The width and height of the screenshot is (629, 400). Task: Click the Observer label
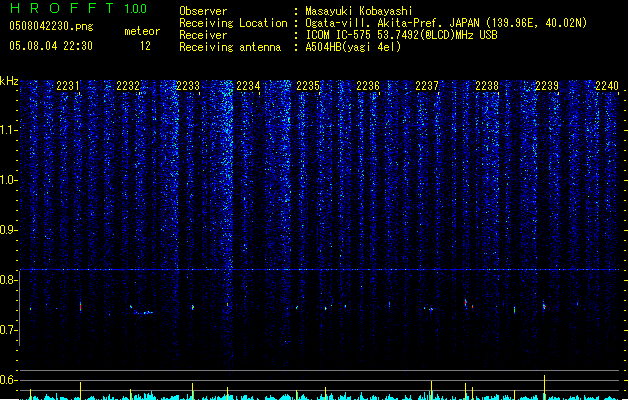203,11
